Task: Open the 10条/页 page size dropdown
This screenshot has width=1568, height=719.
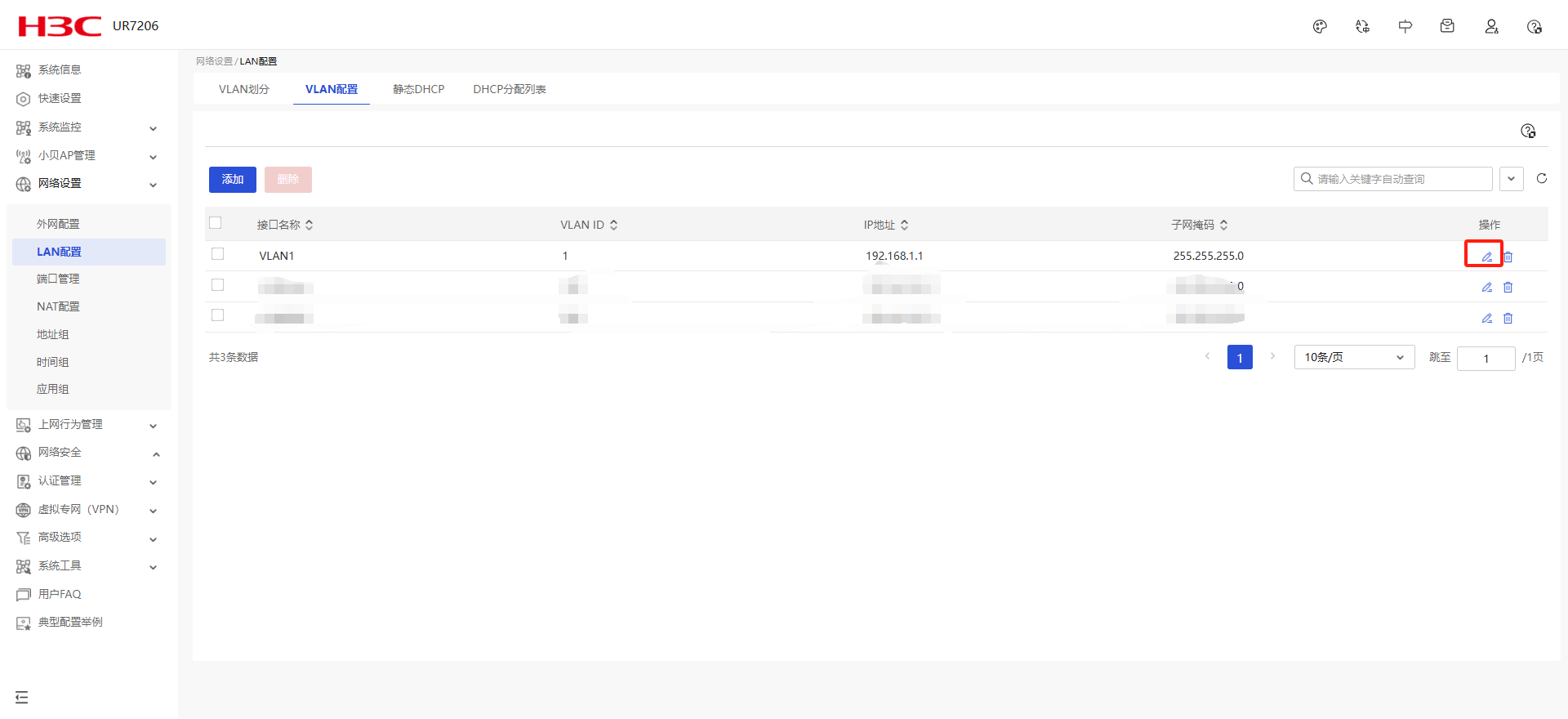Action: [1353, 358]
